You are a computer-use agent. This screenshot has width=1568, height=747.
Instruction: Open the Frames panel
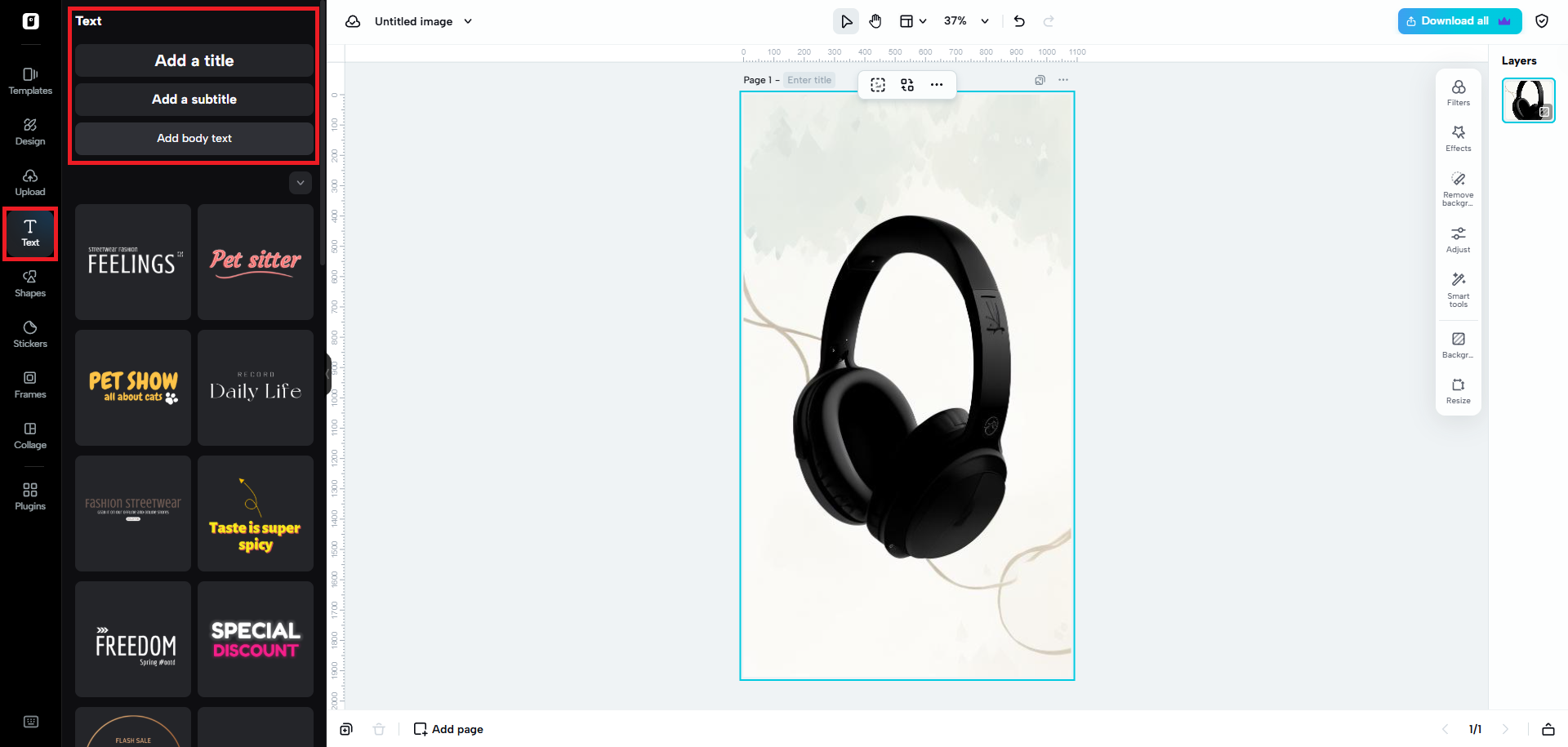[29, 385]
